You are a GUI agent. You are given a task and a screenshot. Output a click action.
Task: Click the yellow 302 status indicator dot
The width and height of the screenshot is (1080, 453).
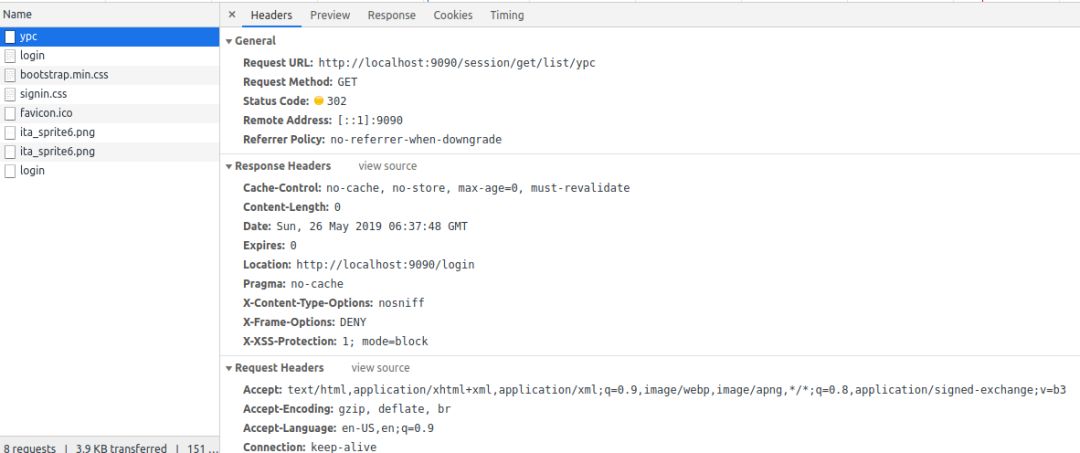pos(318,101)
